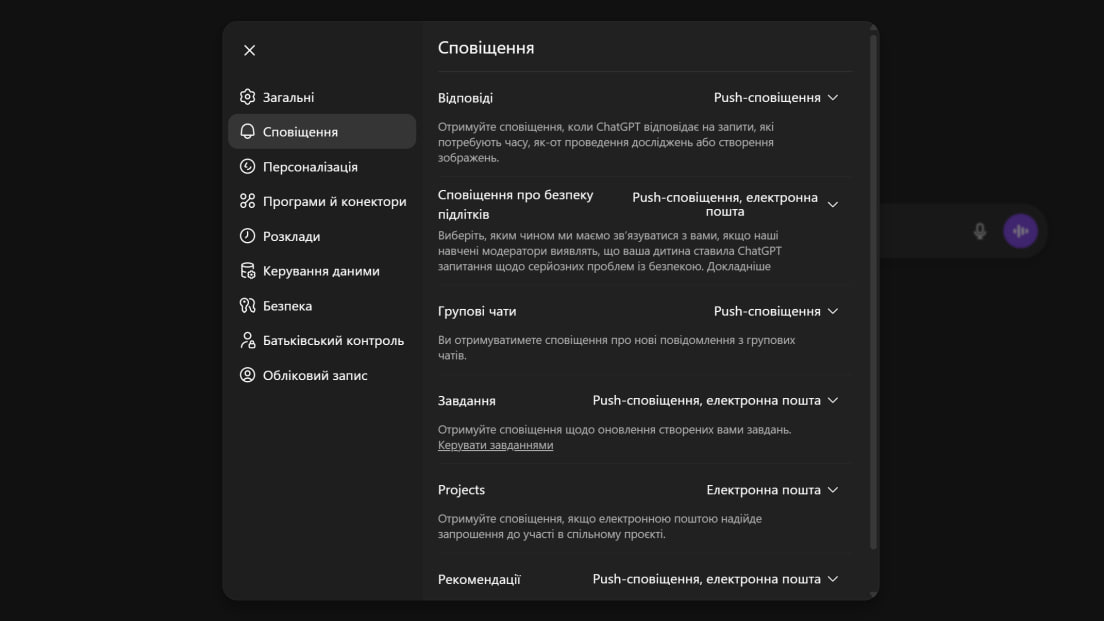Click the connectors icon beside Програми й конектори
Screen dimensions: 1104x621
(x=246, y=201)
